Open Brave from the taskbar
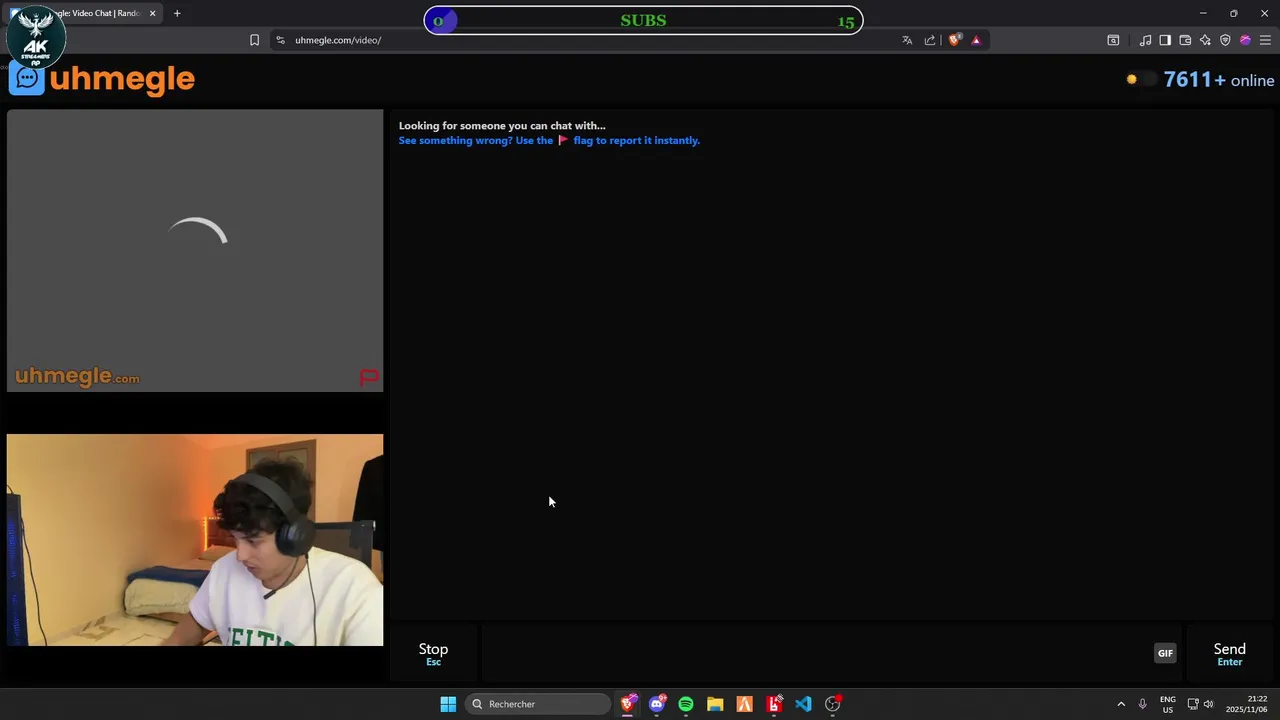The image size is (1280, 720). click(x=628, y=704)
